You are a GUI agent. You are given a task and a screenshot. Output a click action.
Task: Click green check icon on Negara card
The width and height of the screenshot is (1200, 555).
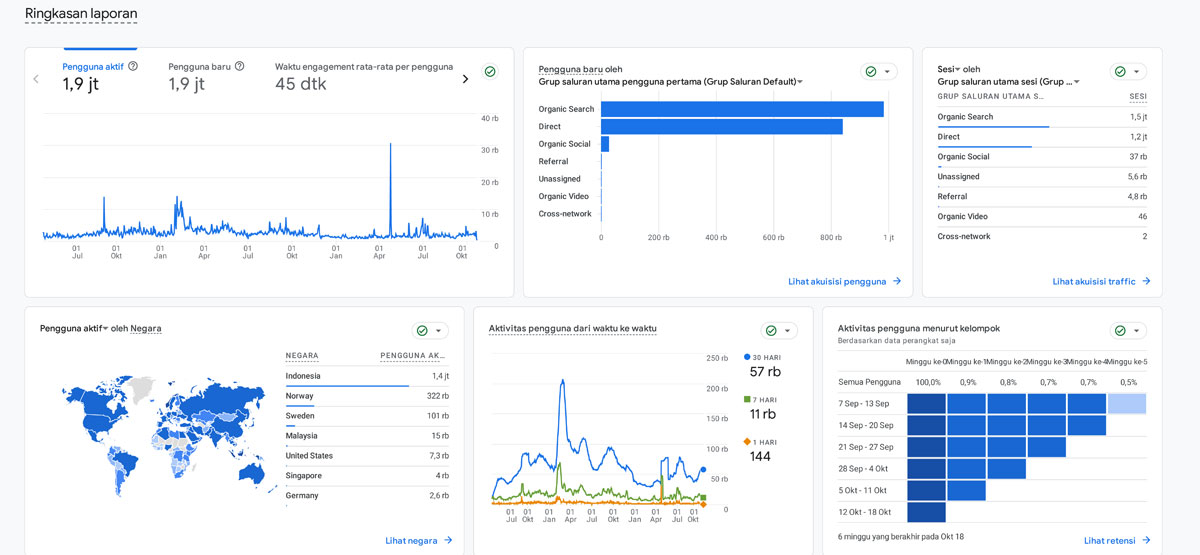422,331
